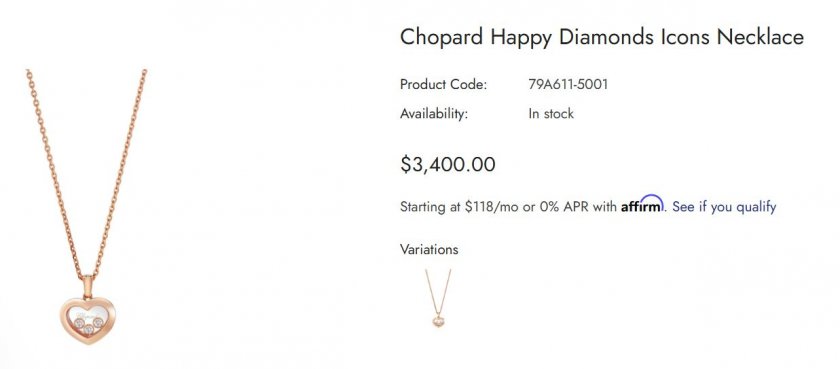Image resolution: width=840 pixels, height=369 pixels.
Task: Click the "In stock" availability status
Action: [551, 114]
